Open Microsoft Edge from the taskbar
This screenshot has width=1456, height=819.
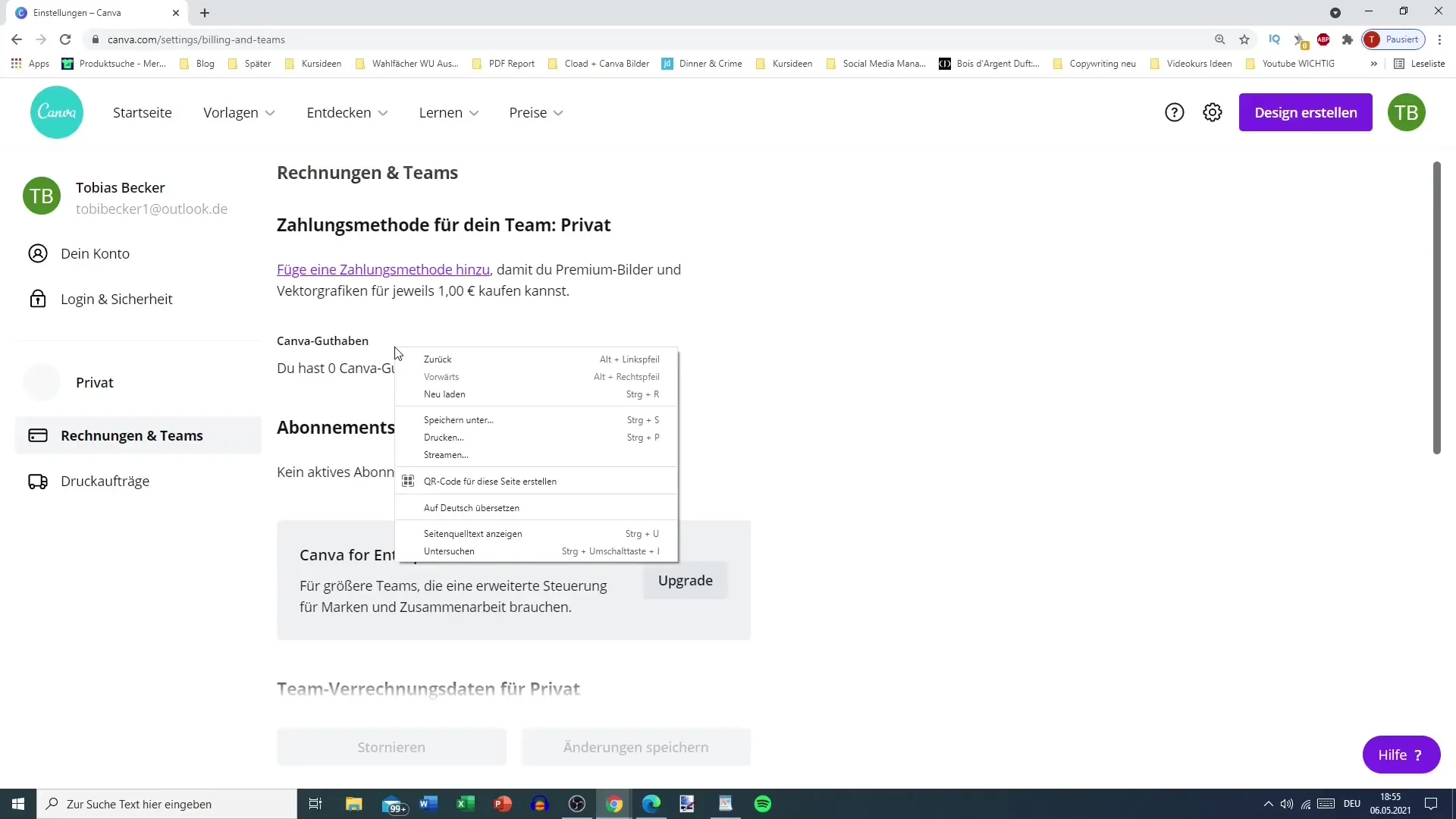pos(651,804)
